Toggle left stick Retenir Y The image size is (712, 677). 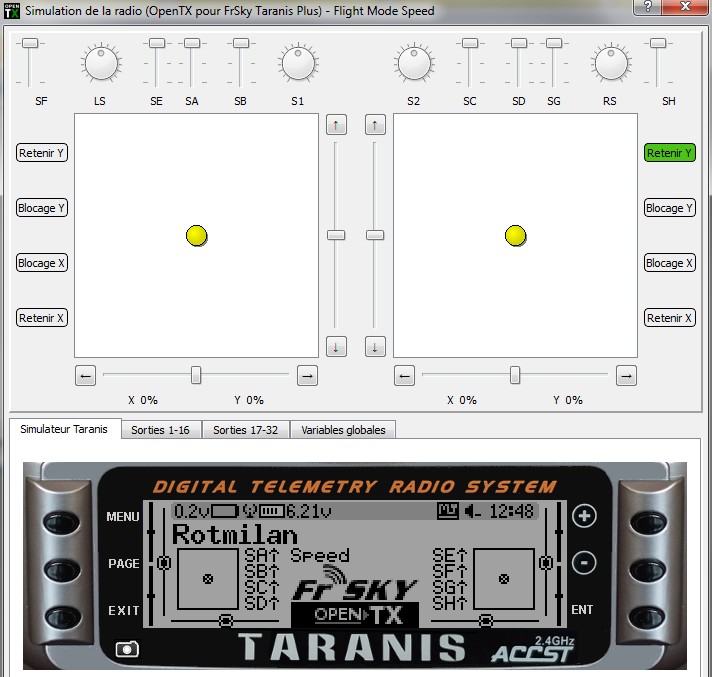click(42, 153)
